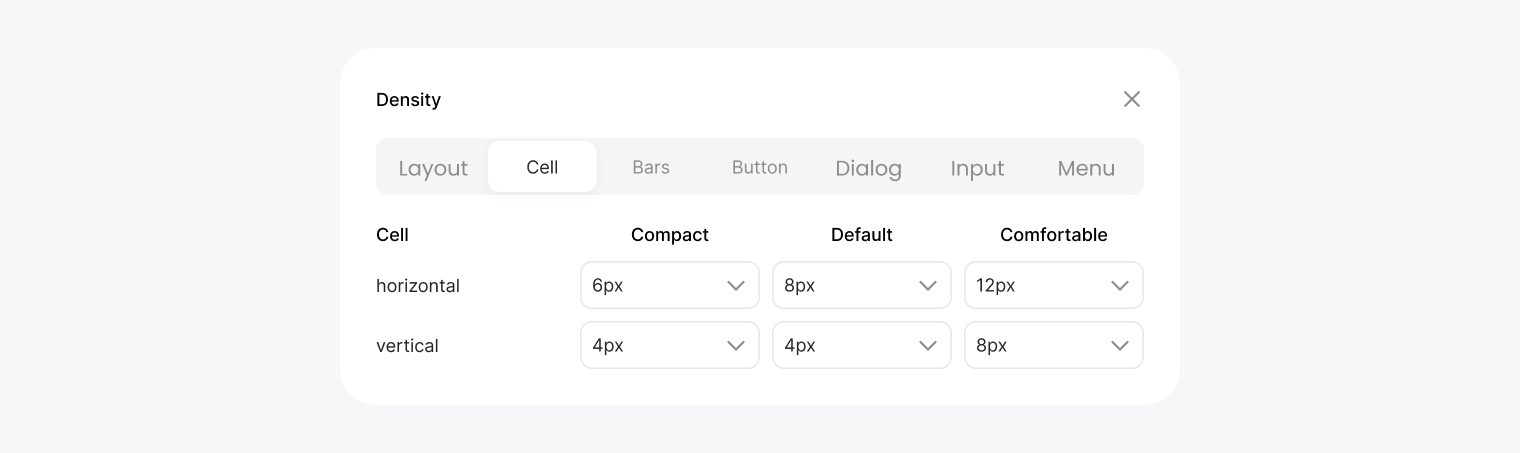Select the Cell tab
Viewport: 1520px width, 453px height.
coord(542,167)
